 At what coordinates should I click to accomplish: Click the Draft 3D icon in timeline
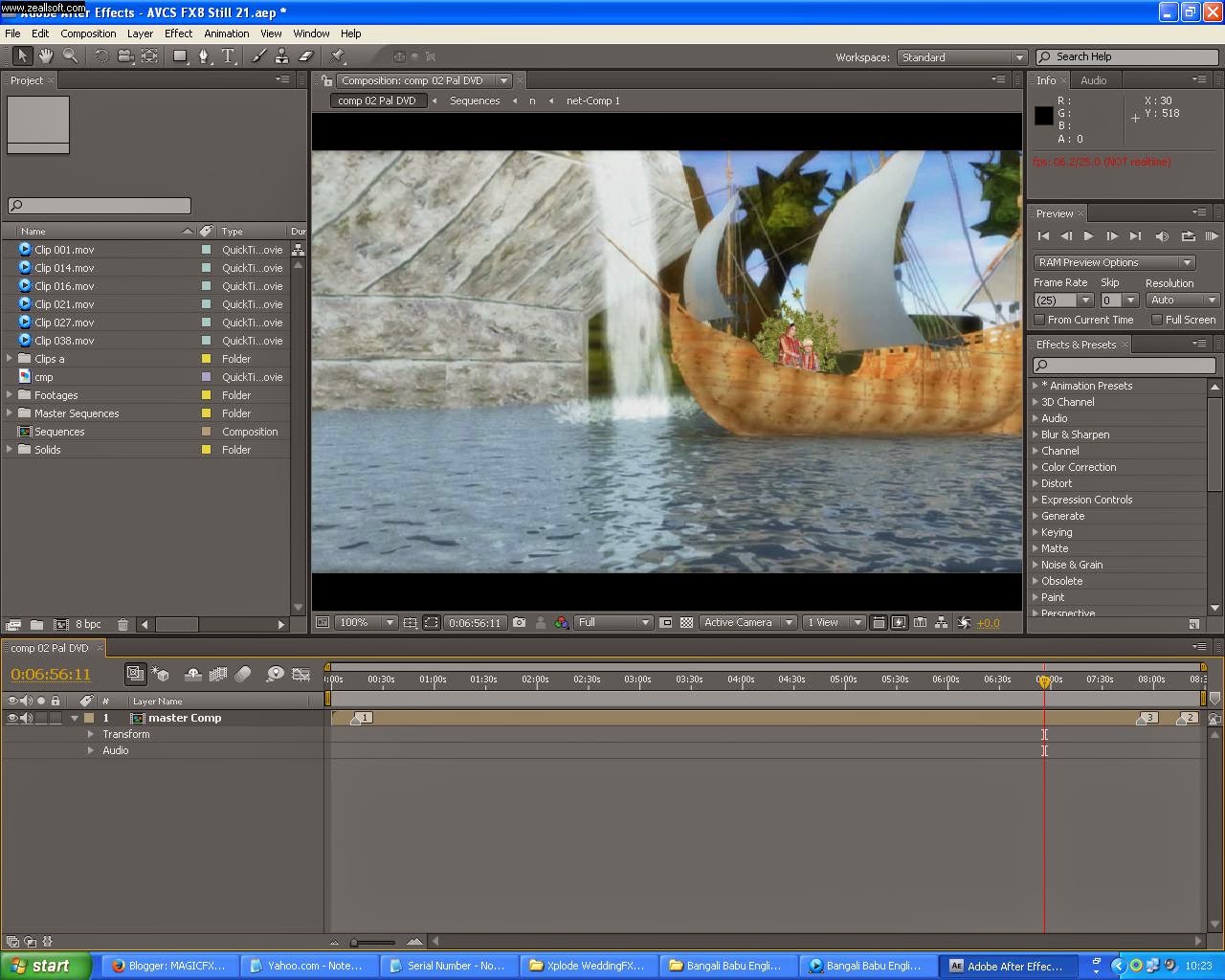(160, 674)
